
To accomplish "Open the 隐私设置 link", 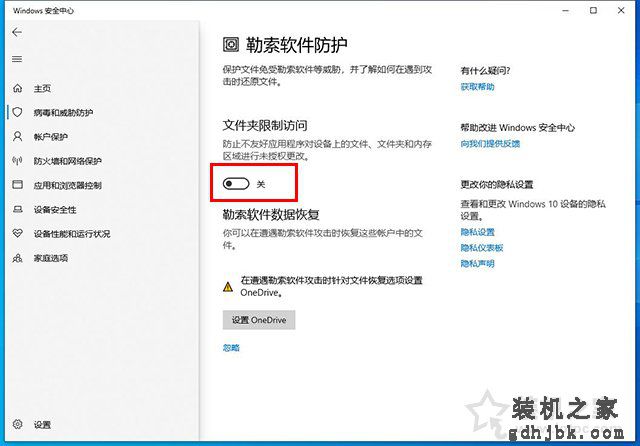I will [x=478, y=232].
